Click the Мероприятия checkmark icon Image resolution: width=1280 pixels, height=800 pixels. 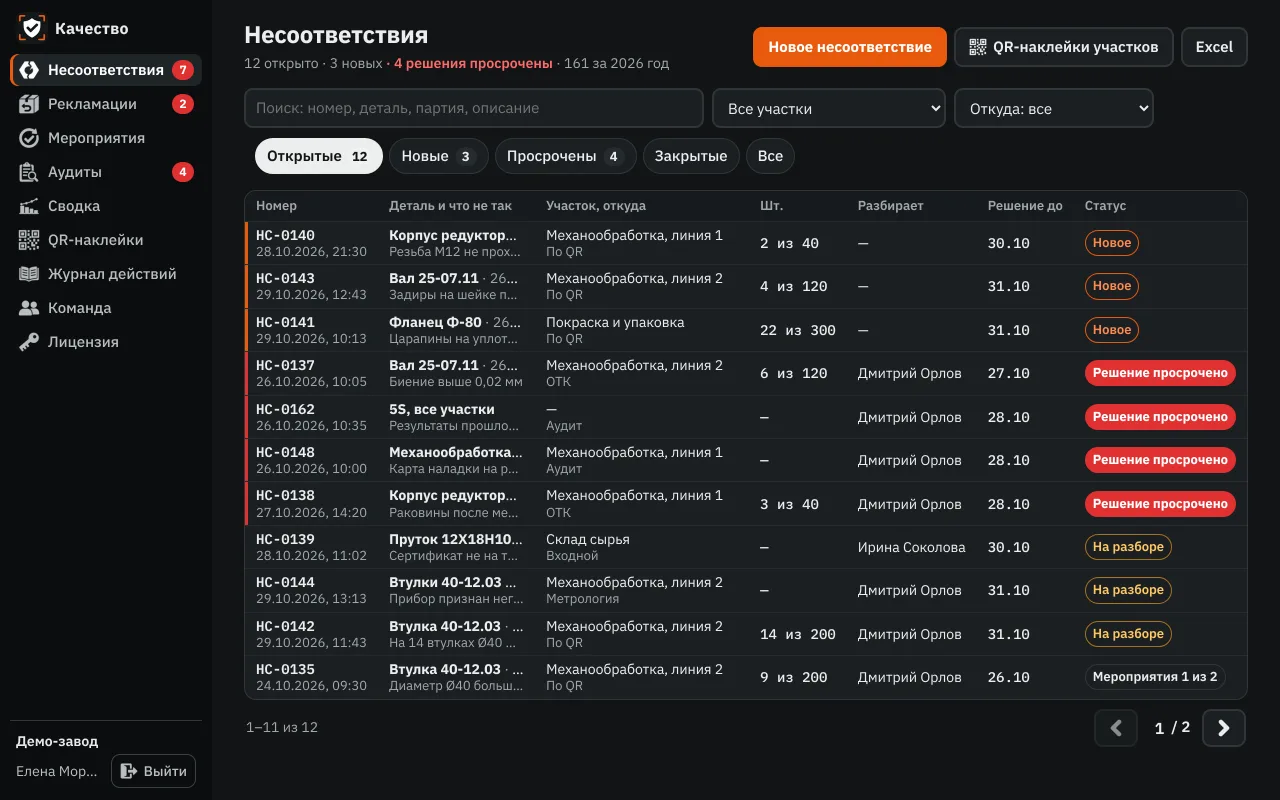pyautogui.click(x=29, y=138)
